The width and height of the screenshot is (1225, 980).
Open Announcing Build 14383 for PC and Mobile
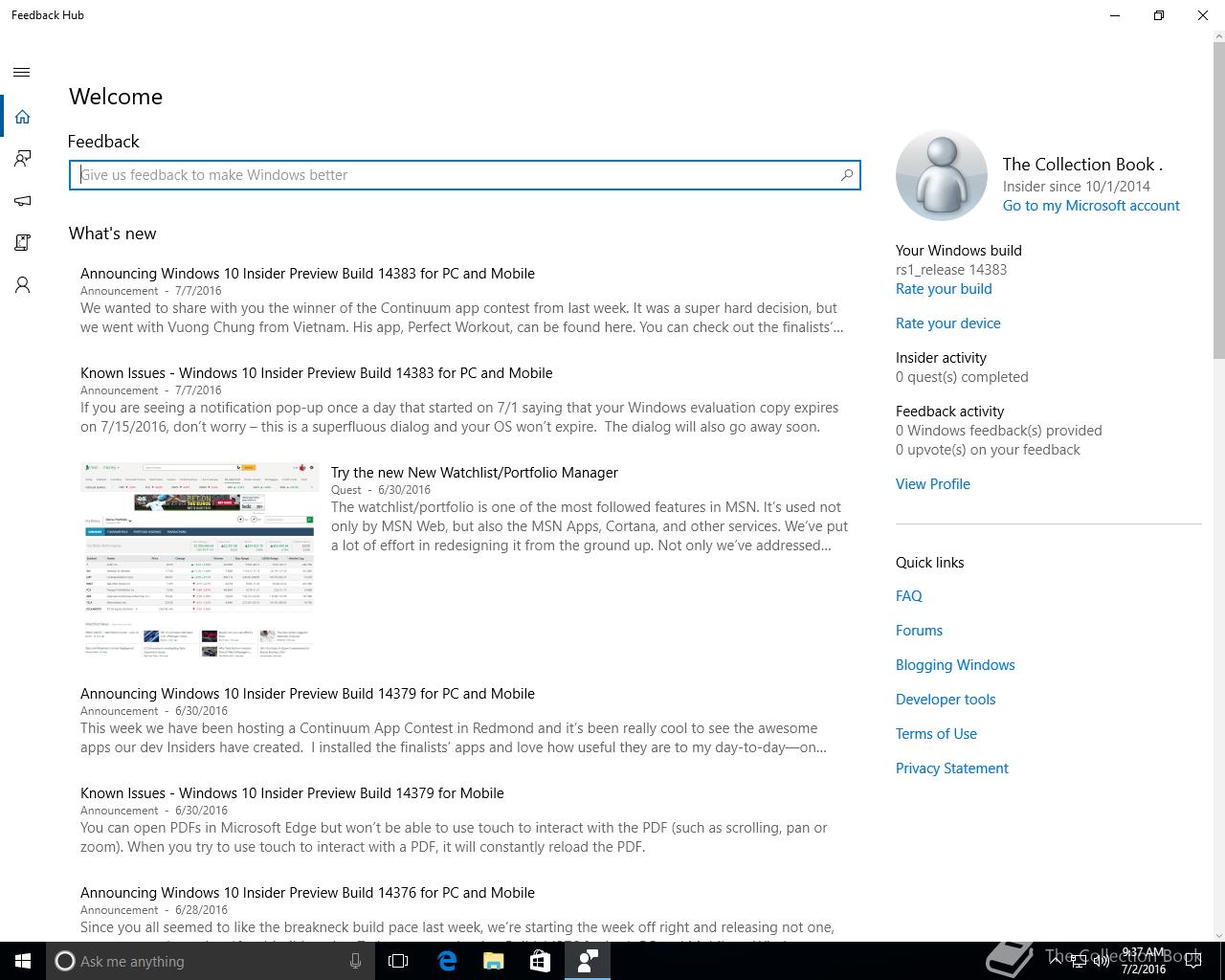pyautogui.click(x=307, y=274)
